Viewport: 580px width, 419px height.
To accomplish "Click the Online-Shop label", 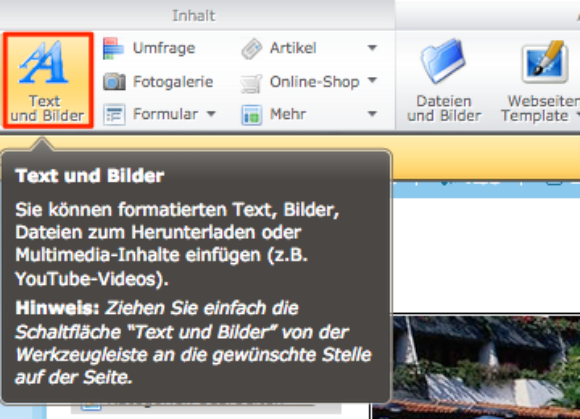I will coord(314,82).
